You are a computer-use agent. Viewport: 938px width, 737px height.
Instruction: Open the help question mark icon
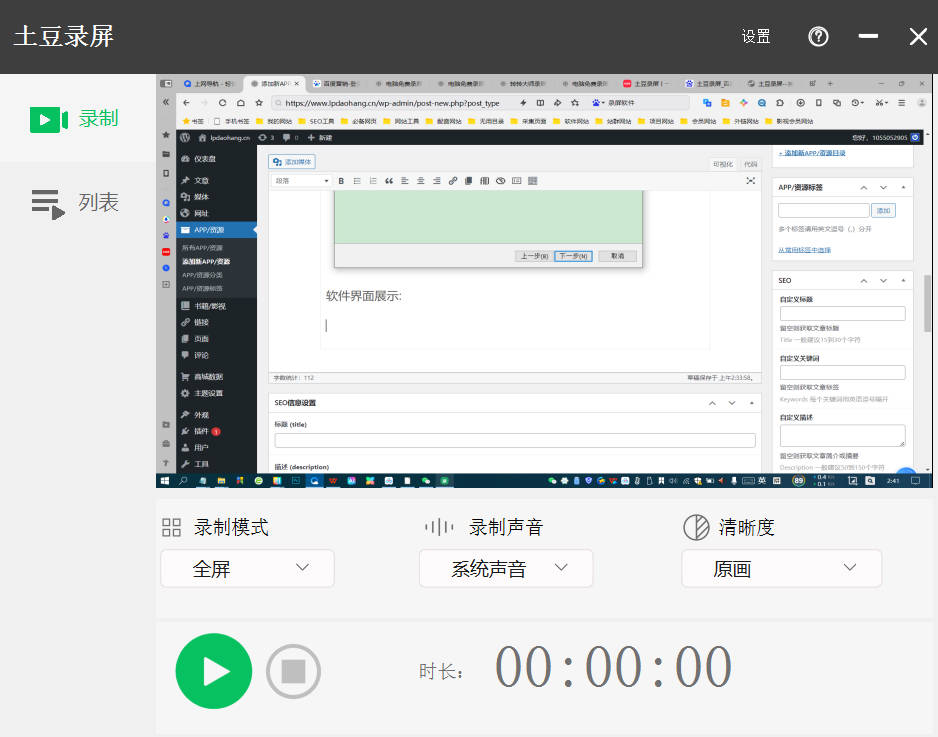coord(818,37)
